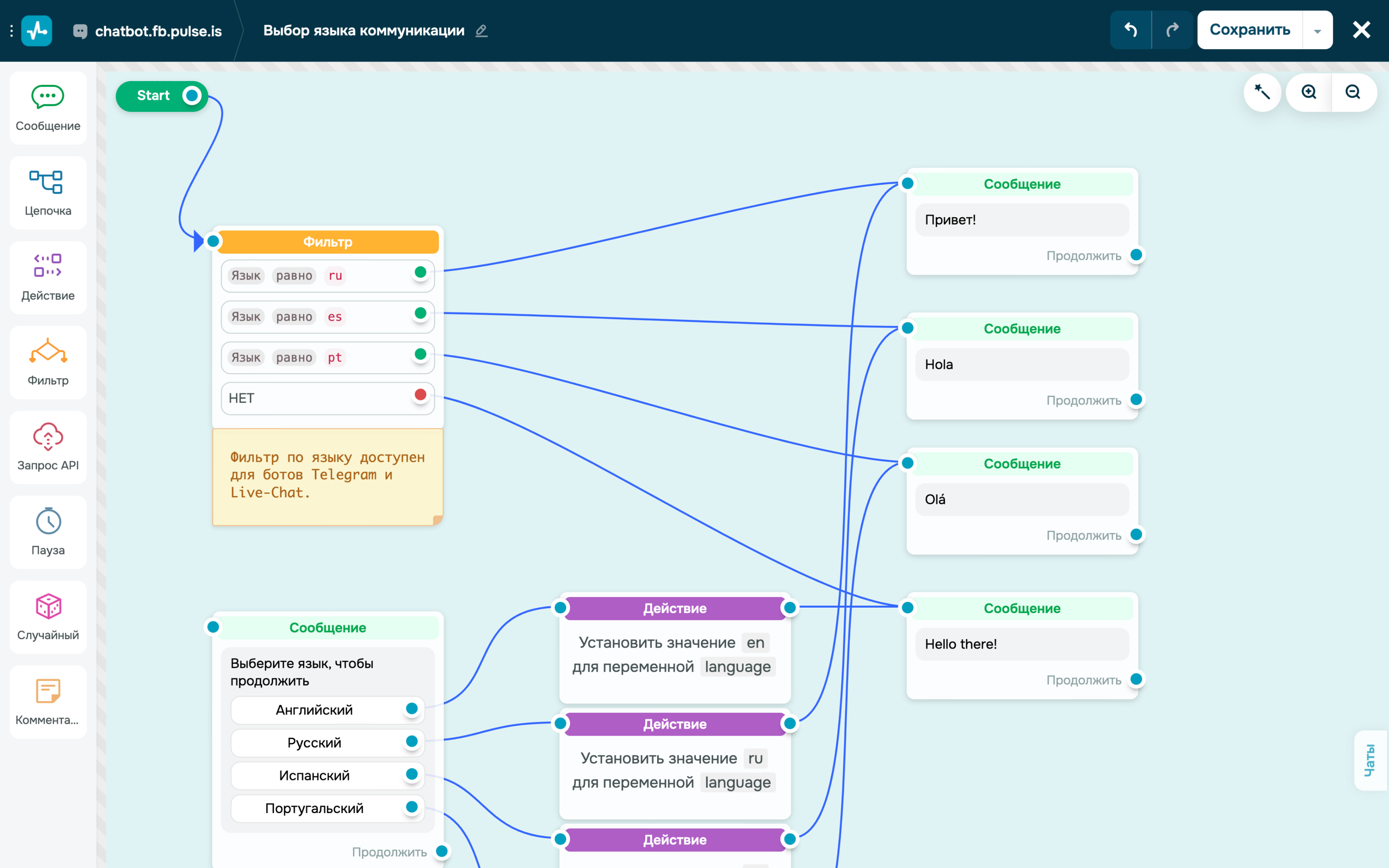Open the three-dot menu in header
1389x868 pixels.
point(12,30)
